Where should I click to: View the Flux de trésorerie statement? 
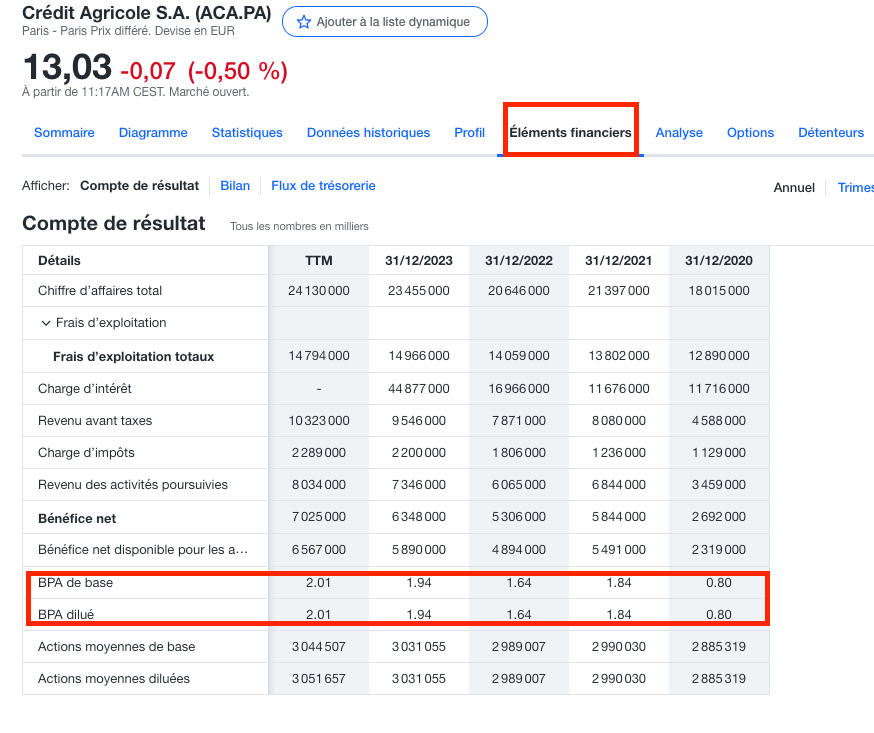click(323, 186)
